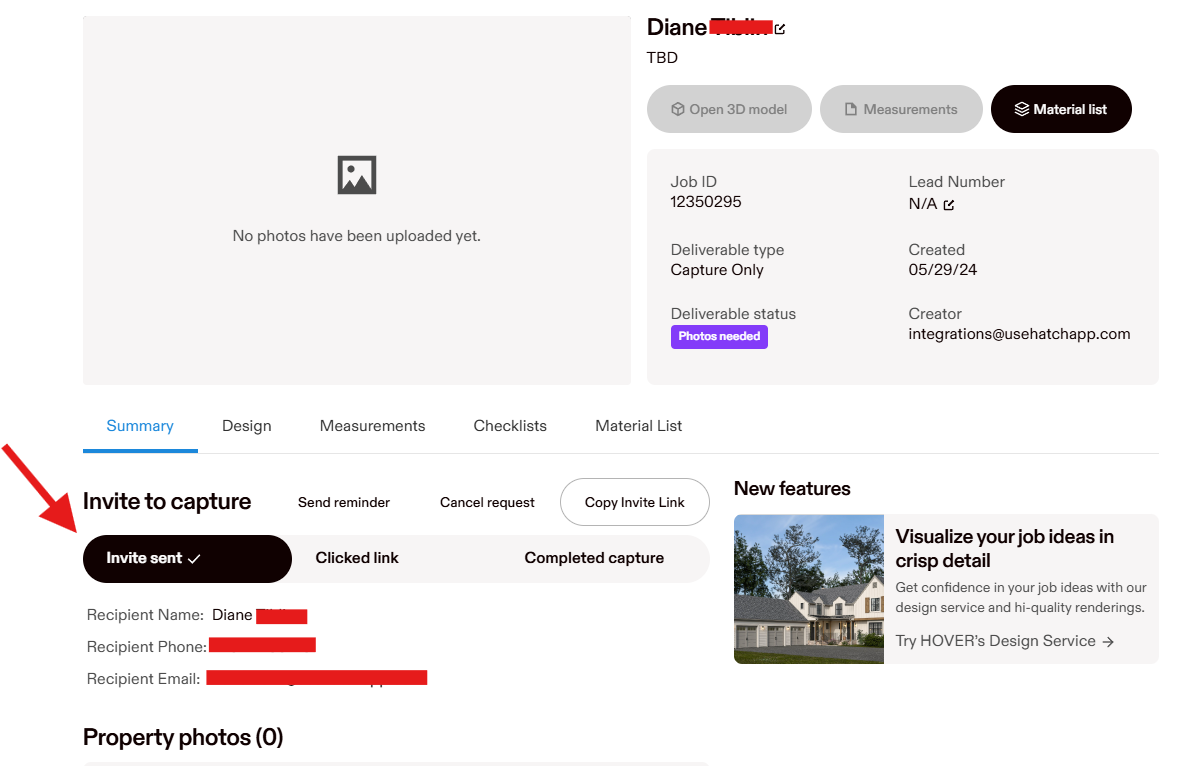Cancel the capture request
Image resolution: width=1190 pixels, height=766 pixels.
(487, 502)
